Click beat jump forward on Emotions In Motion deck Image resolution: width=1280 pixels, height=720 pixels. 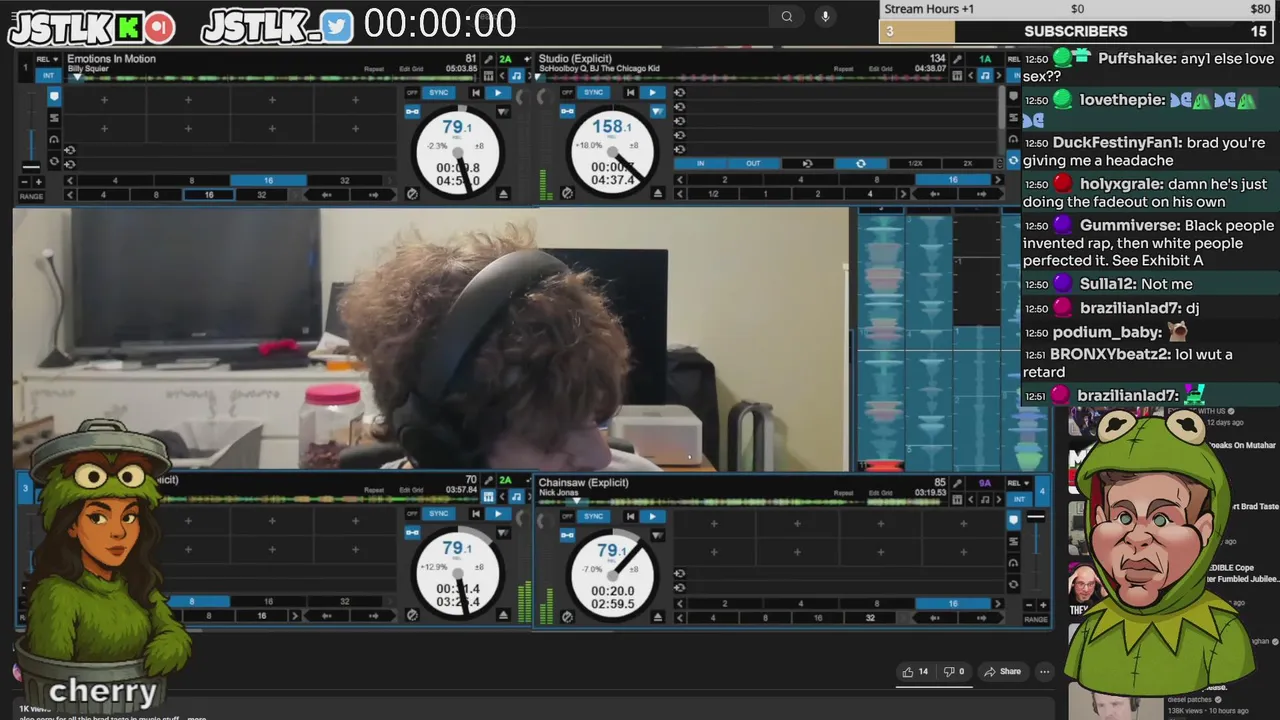373,195
